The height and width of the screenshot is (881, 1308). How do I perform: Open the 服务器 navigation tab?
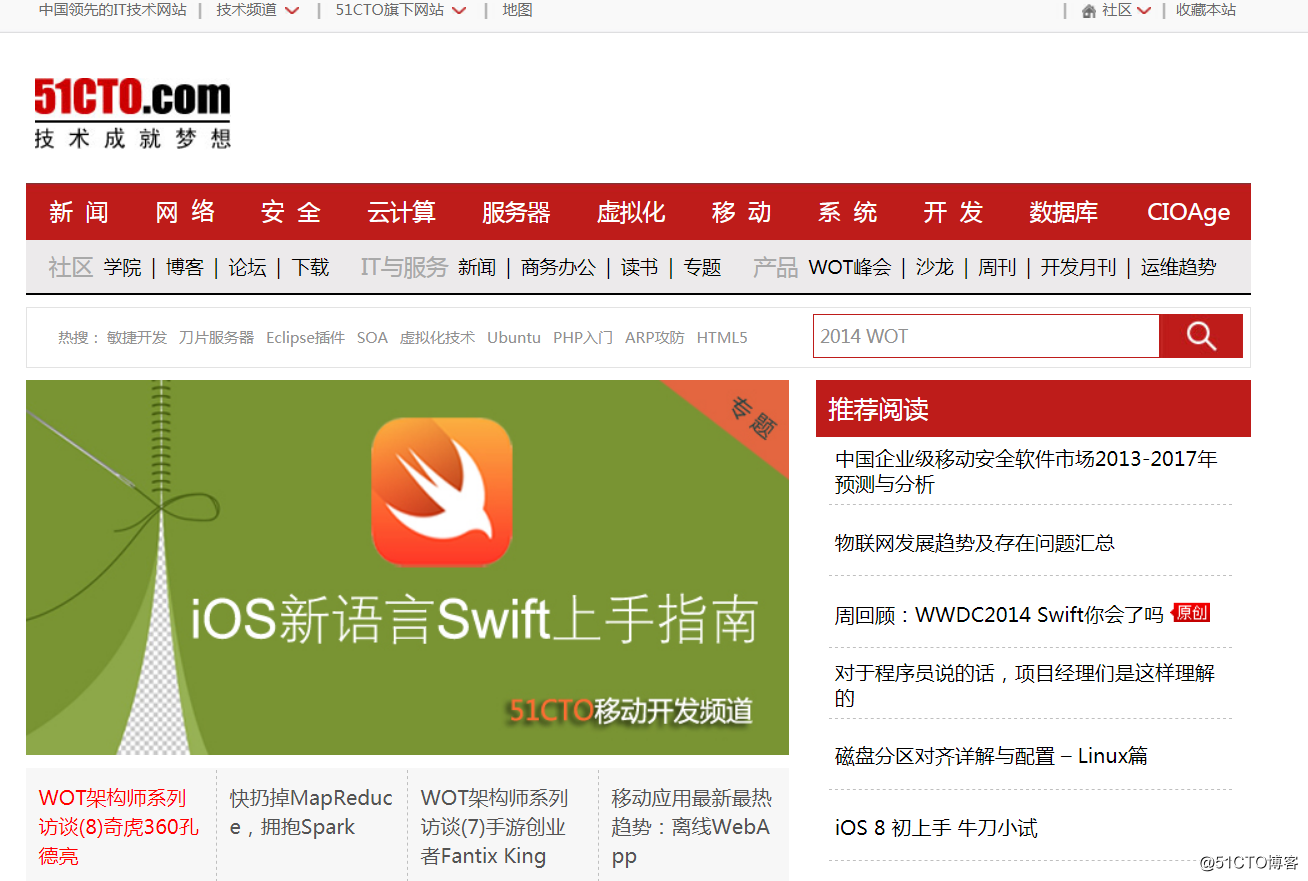pyautogui.click(x=516, y=212)
